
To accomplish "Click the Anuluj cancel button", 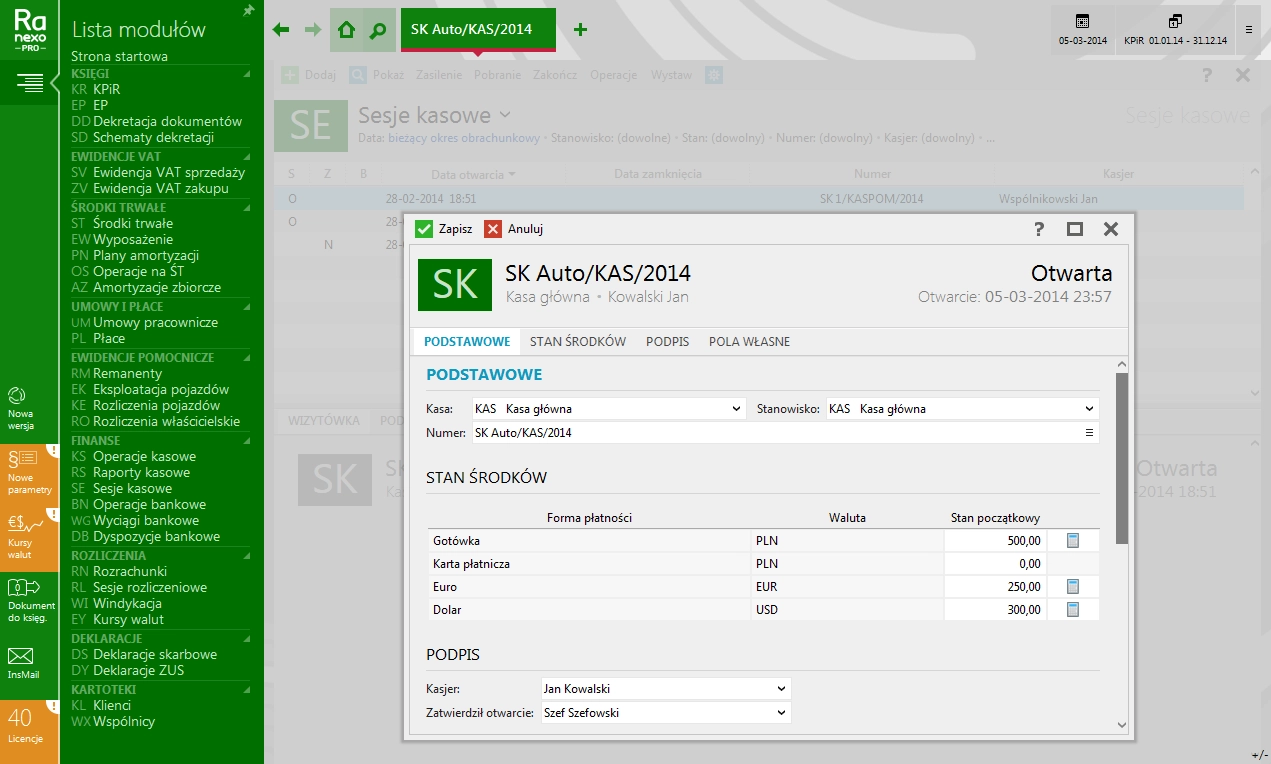I will [x=513, y=229].
